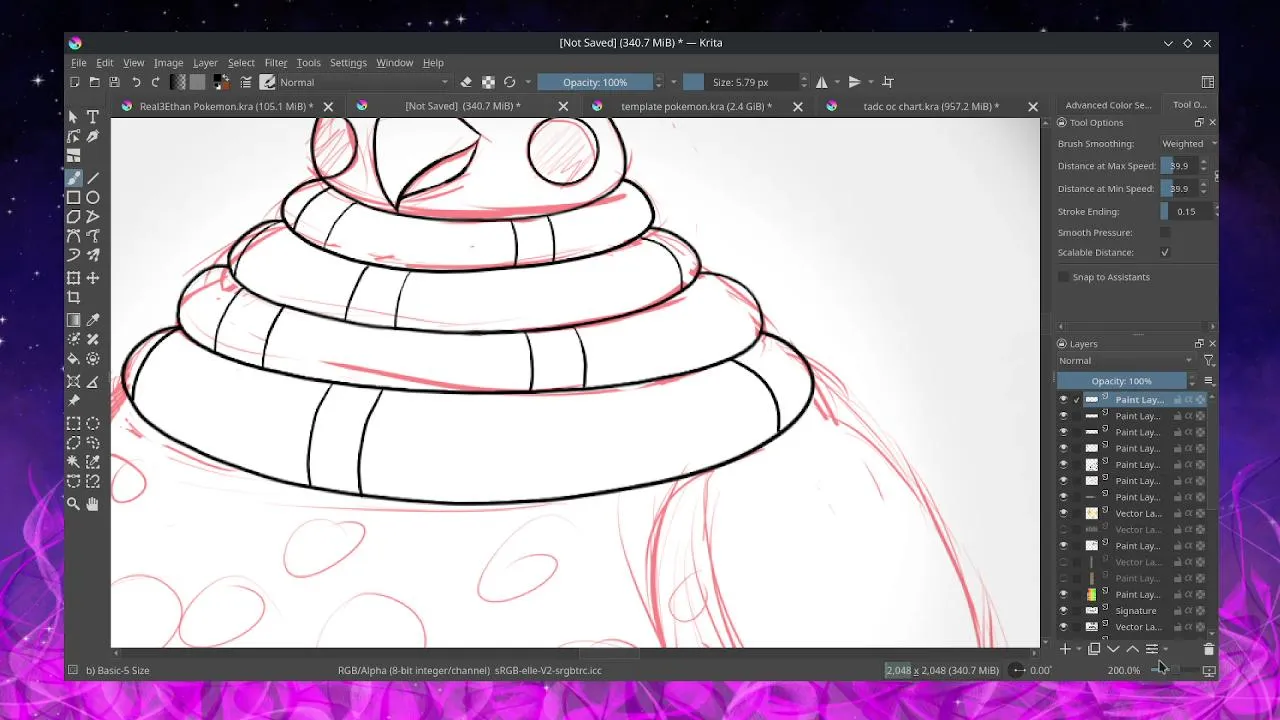Select the Rectangle shape tool
This screenshot has height=720, width=1280.
[x=73, y=198]
